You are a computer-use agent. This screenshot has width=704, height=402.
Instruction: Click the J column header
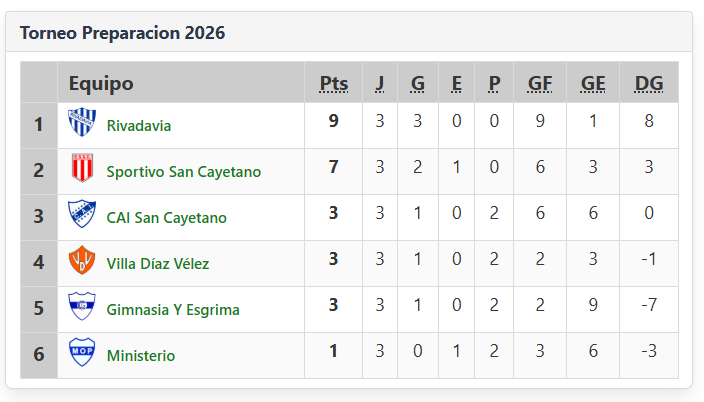pos(380,83)
